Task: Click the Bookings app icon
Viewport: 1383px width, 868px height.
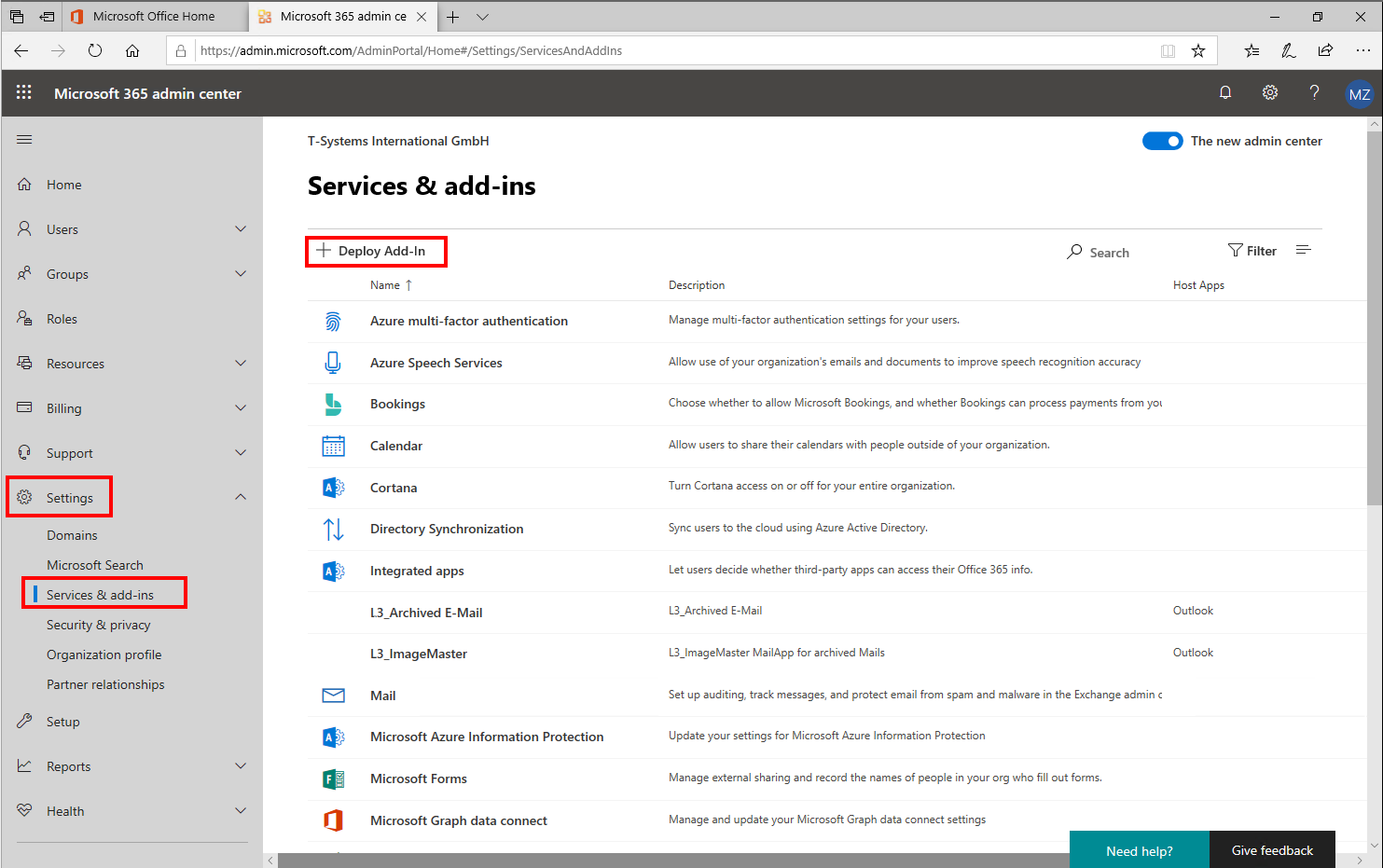Action: (333, 404)
